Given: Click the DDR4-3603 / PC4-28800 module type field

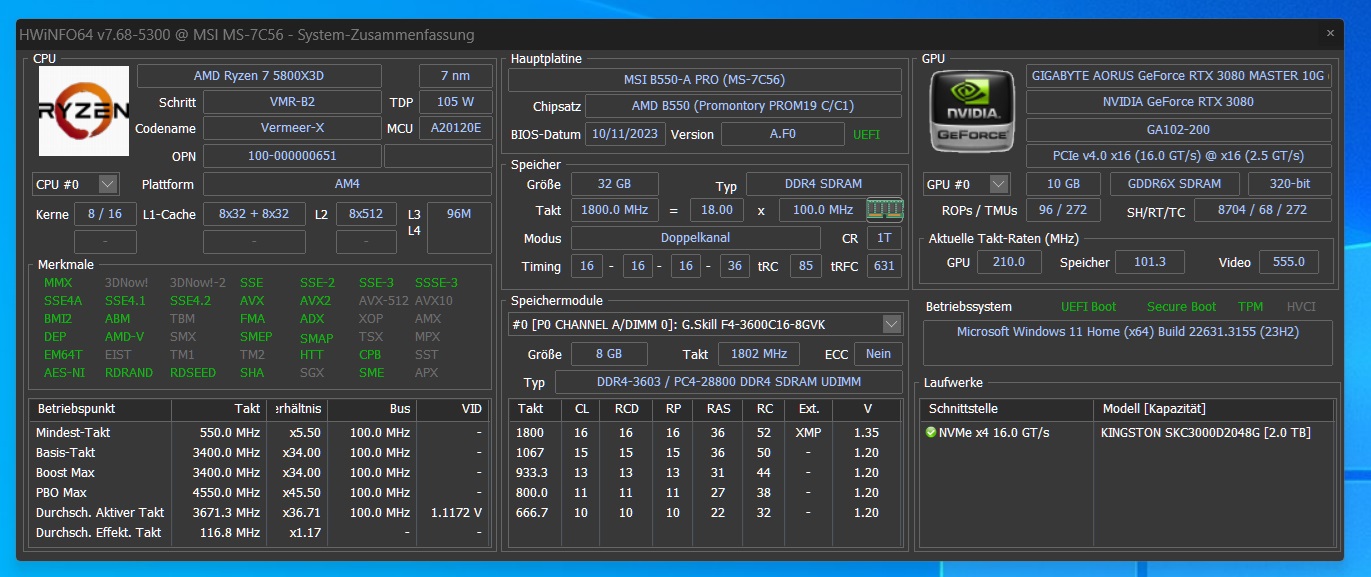Looking at the screenshot, I should pos(728,382).
